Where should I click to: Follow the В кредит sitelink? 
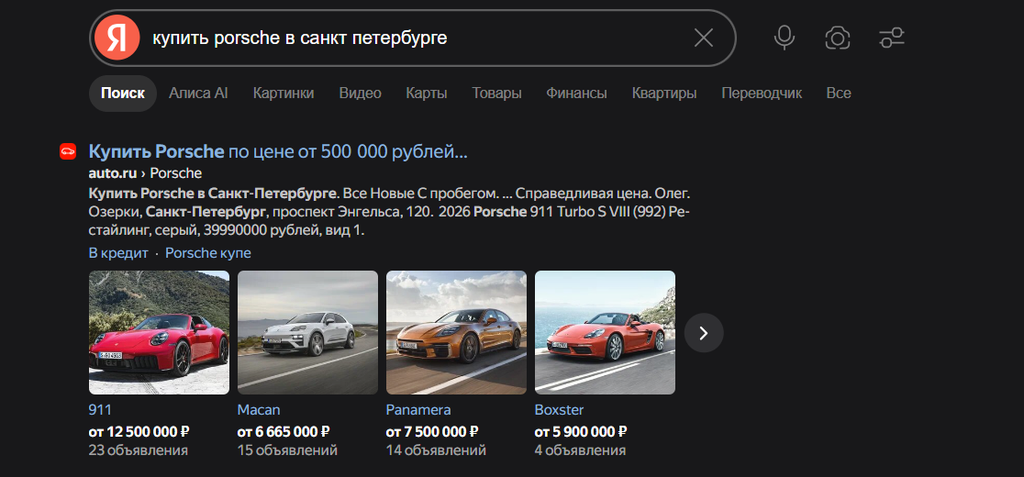tap(118, 253)
